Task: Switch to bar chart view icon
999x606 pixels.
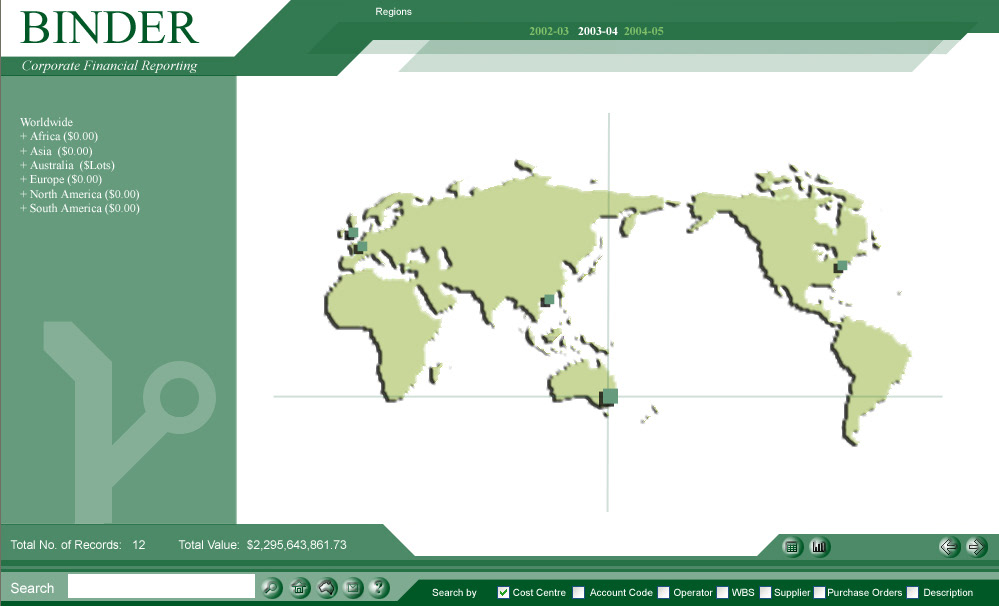Action: tap(819, 547)
